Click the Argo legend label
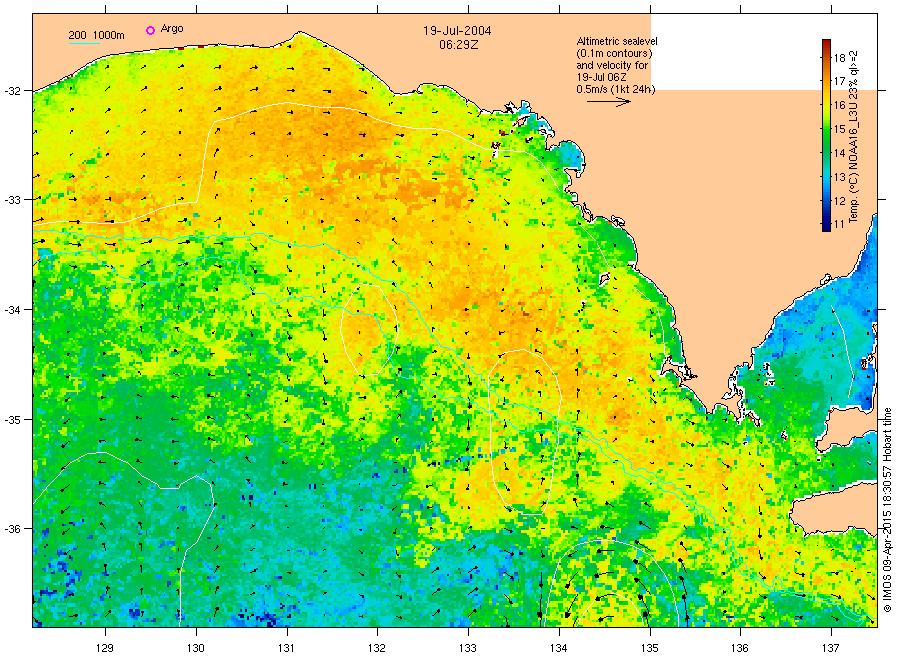Image resolution: width=900 pixels, height=660 pixels. point(172,29)
